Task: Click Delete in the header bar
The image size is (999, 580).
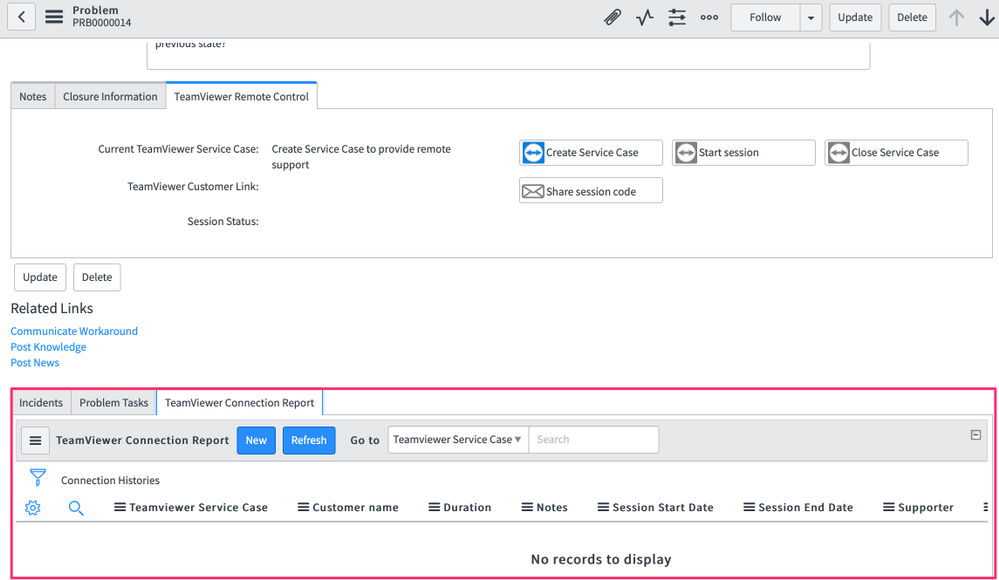Action: pyautogui.click(x=912, y=17)
